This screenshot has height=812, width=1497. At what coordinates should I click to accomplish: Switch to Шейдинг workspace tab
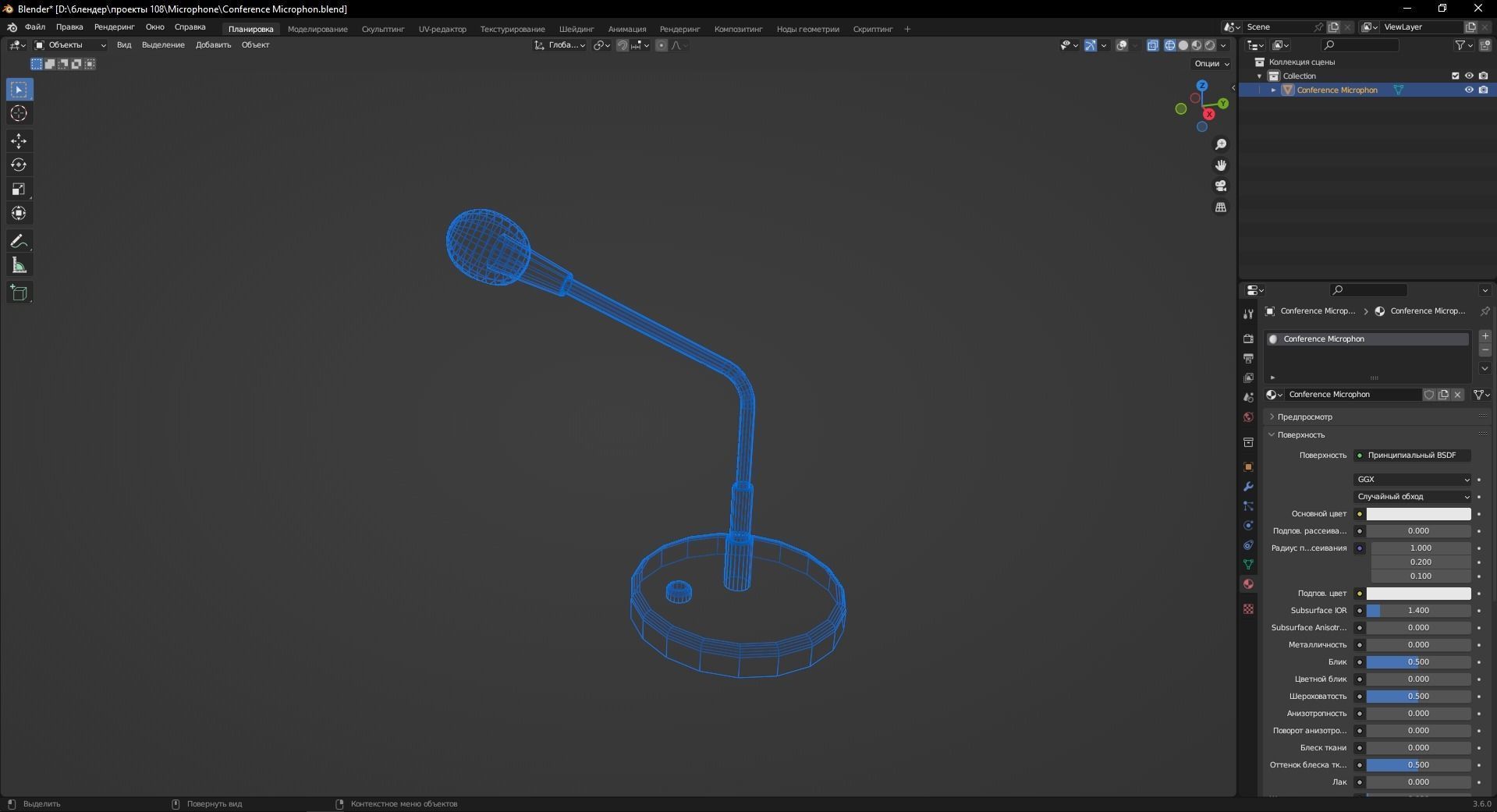[x=576, y=30]
